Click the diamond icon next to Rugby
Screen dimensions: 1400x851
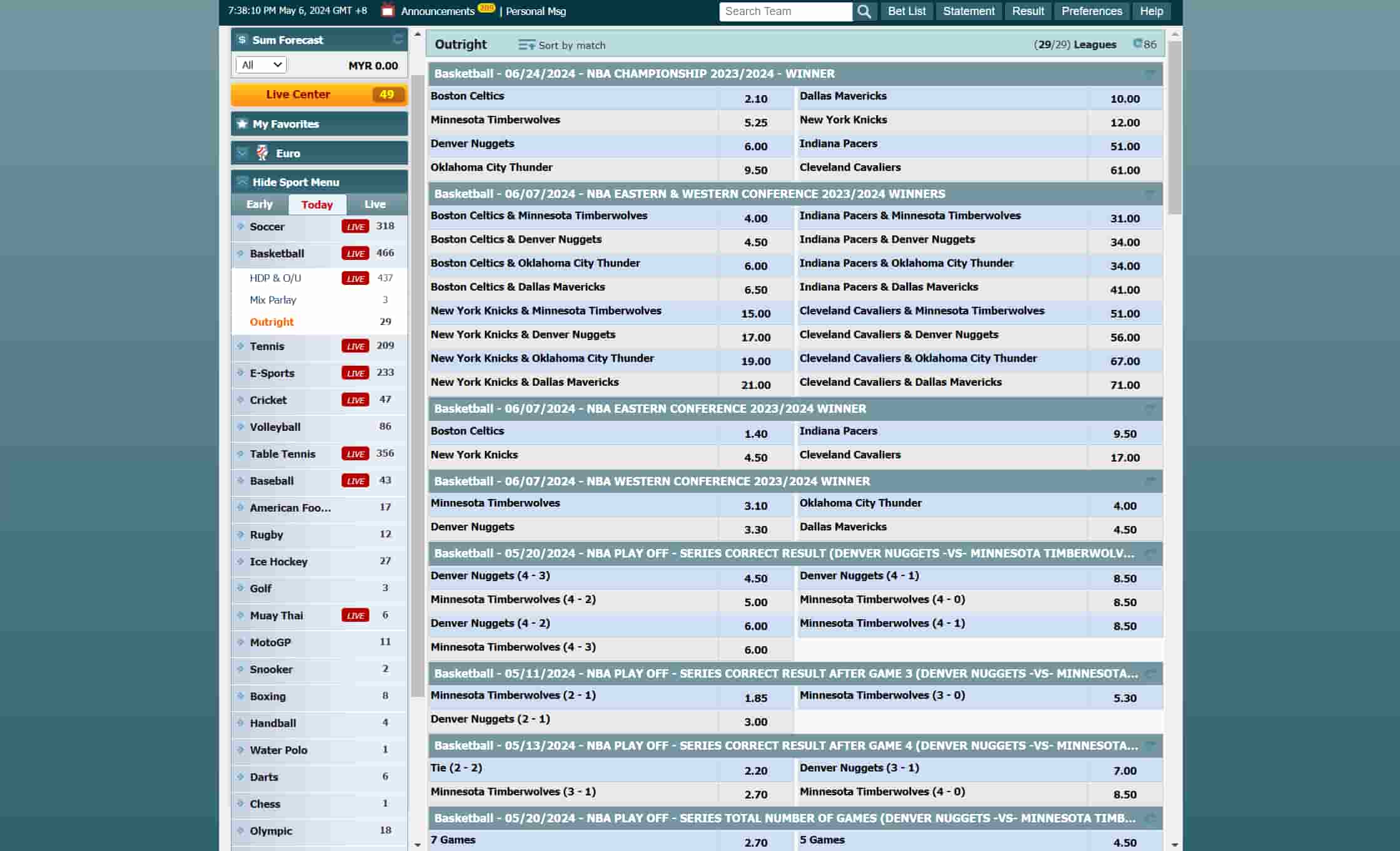[x=240, y=534]
